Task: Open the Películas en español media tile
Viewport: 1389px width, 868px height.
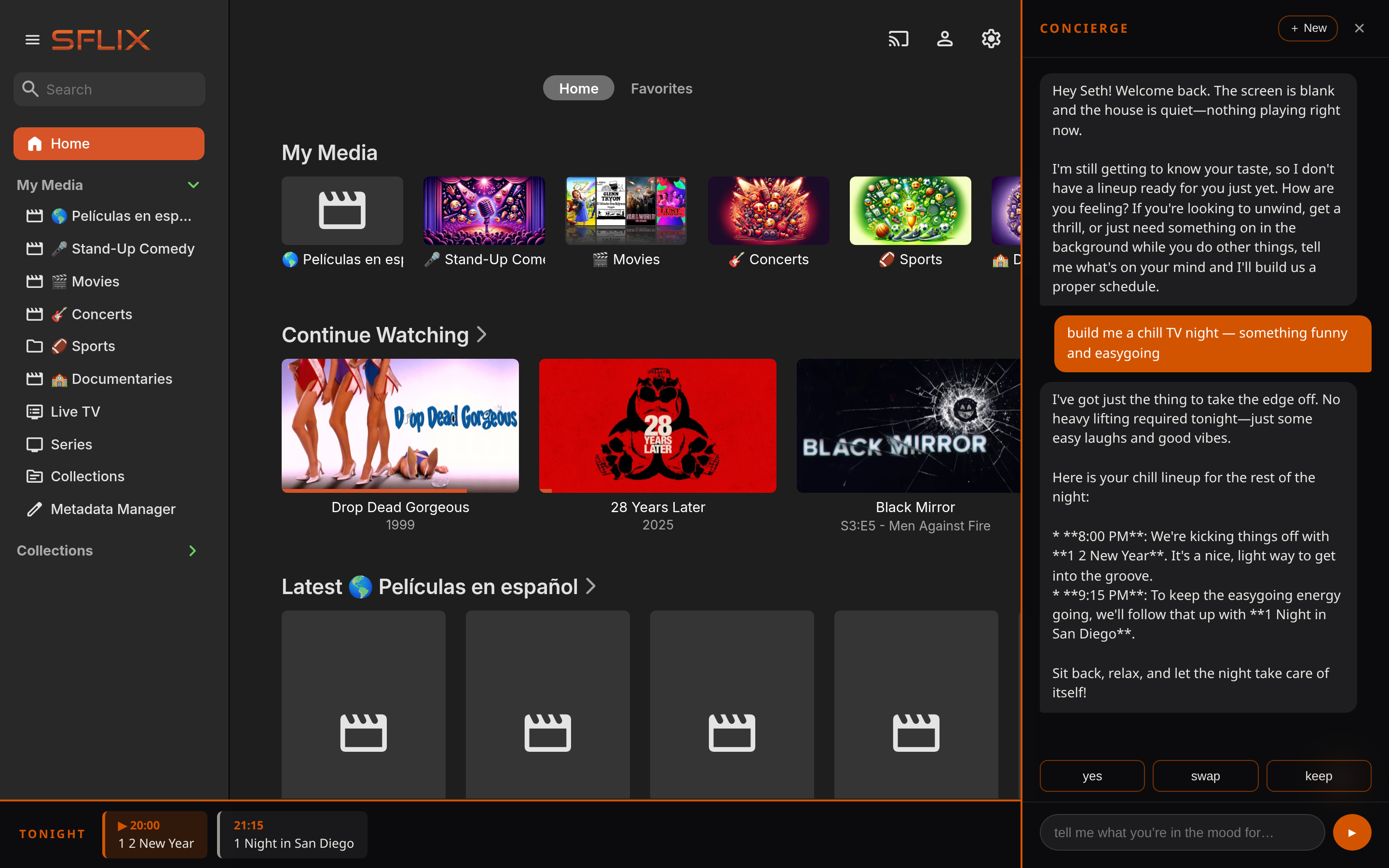Action: point(342,211)
